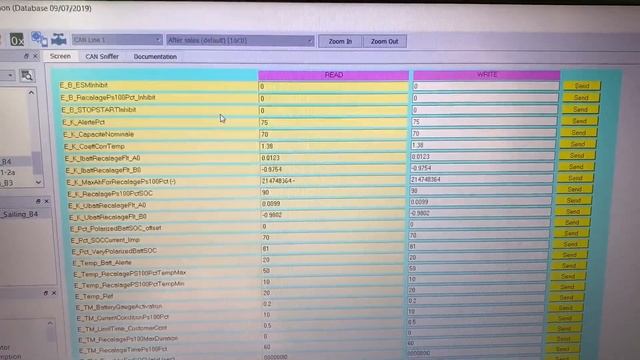Float the panel containing Sailing_B4
640x360 pixels.
click(x=38, y=201)
